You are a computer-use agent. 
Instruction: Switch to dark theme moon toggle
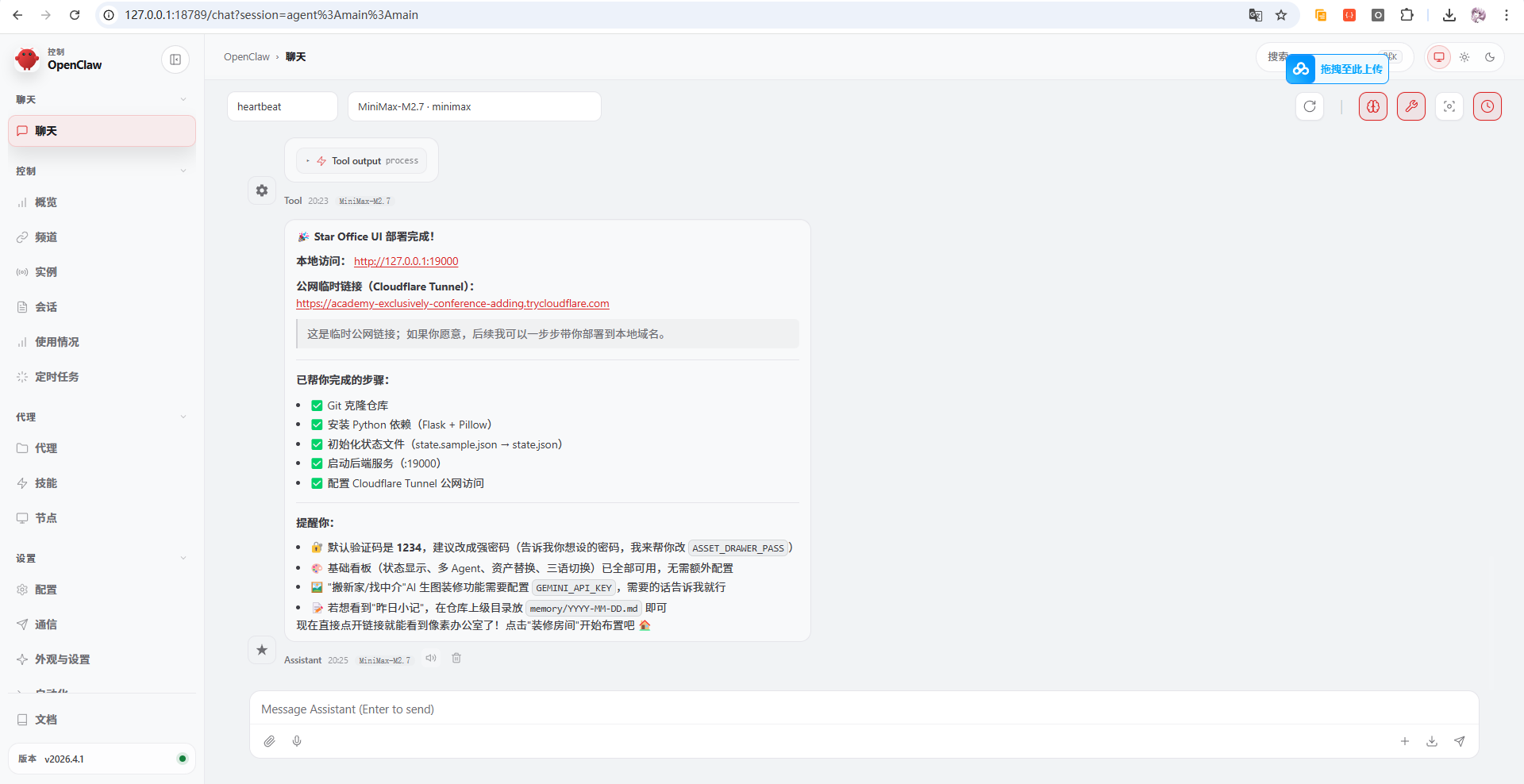(1490, 57)
